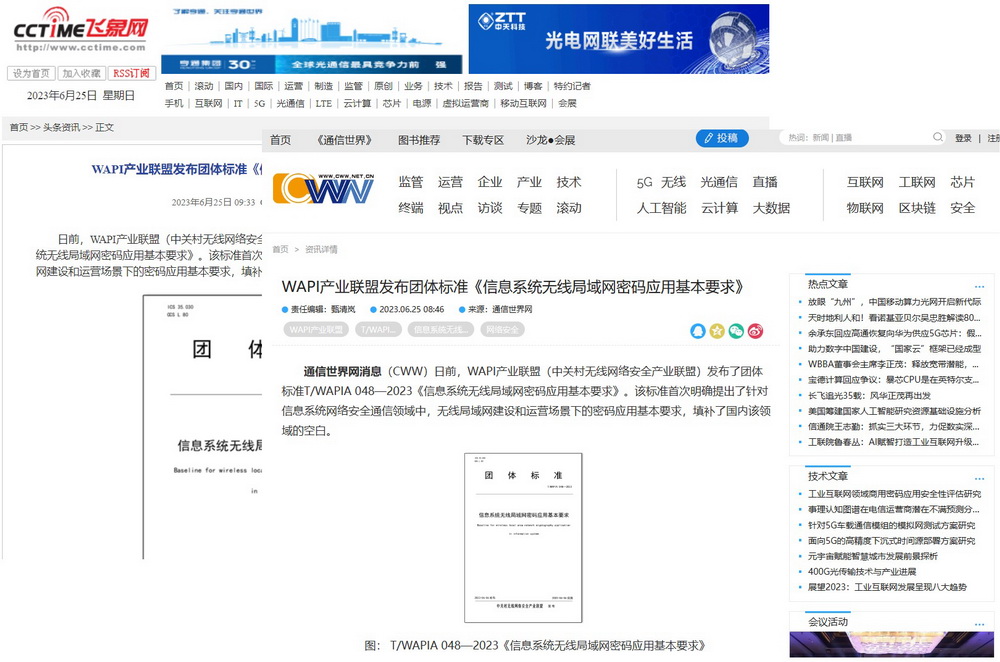Open the 大数据 category in CWW nav

click(771, 208)
